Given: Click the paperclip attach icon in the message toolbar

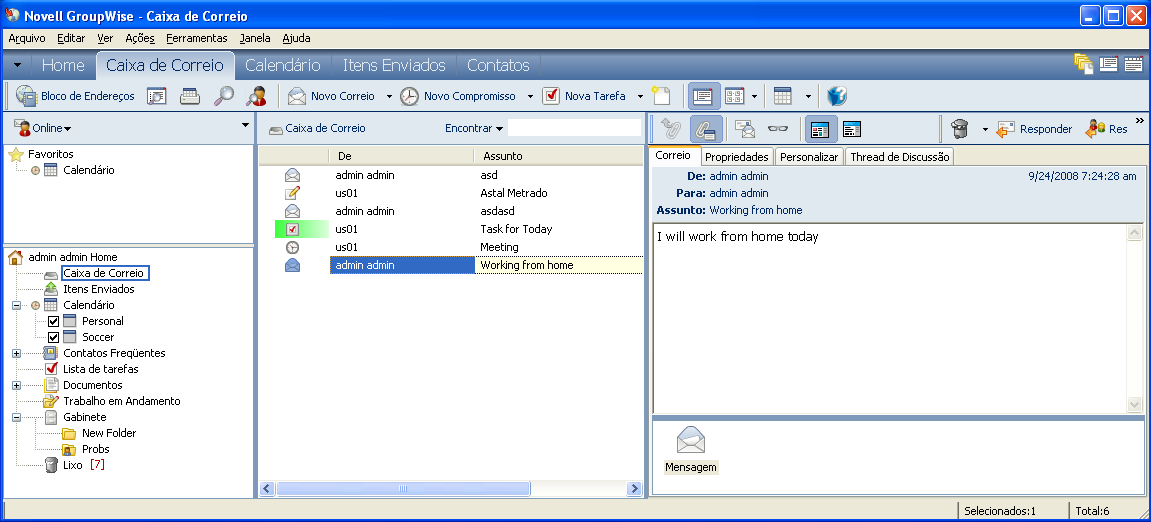Looking at the screenshot, I should point(671,129).
